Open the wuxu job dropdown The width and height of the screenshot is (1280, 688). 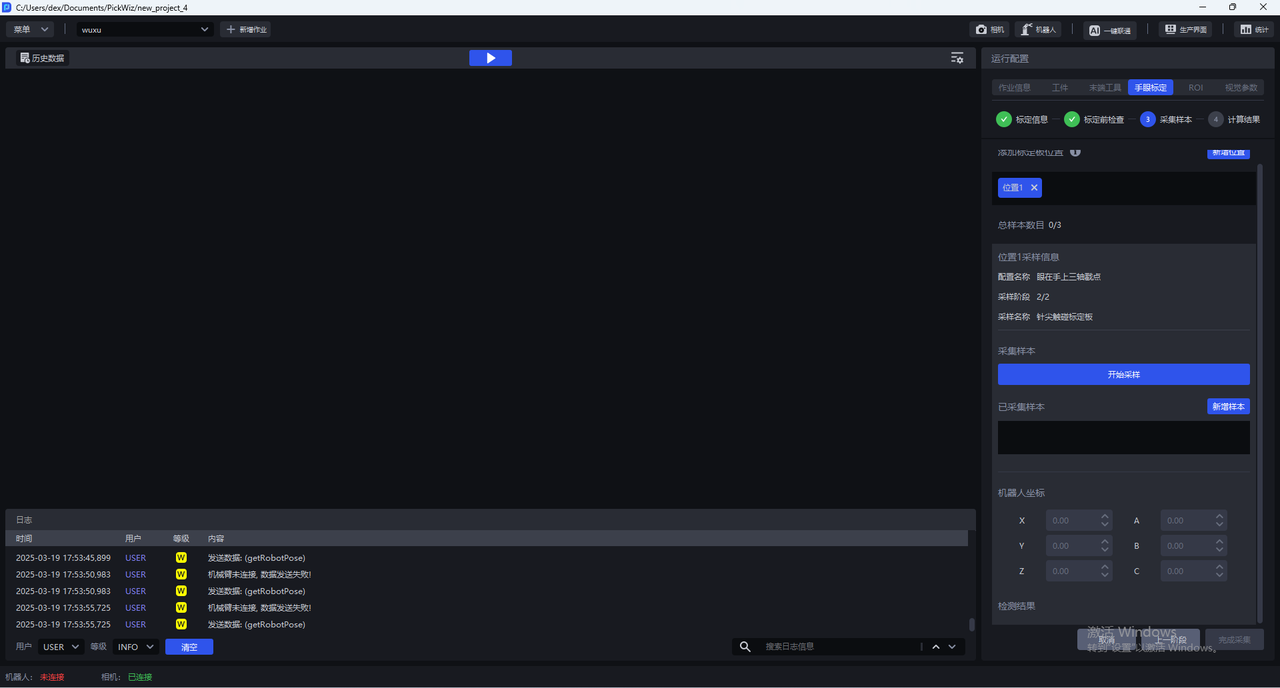point(146,30)
